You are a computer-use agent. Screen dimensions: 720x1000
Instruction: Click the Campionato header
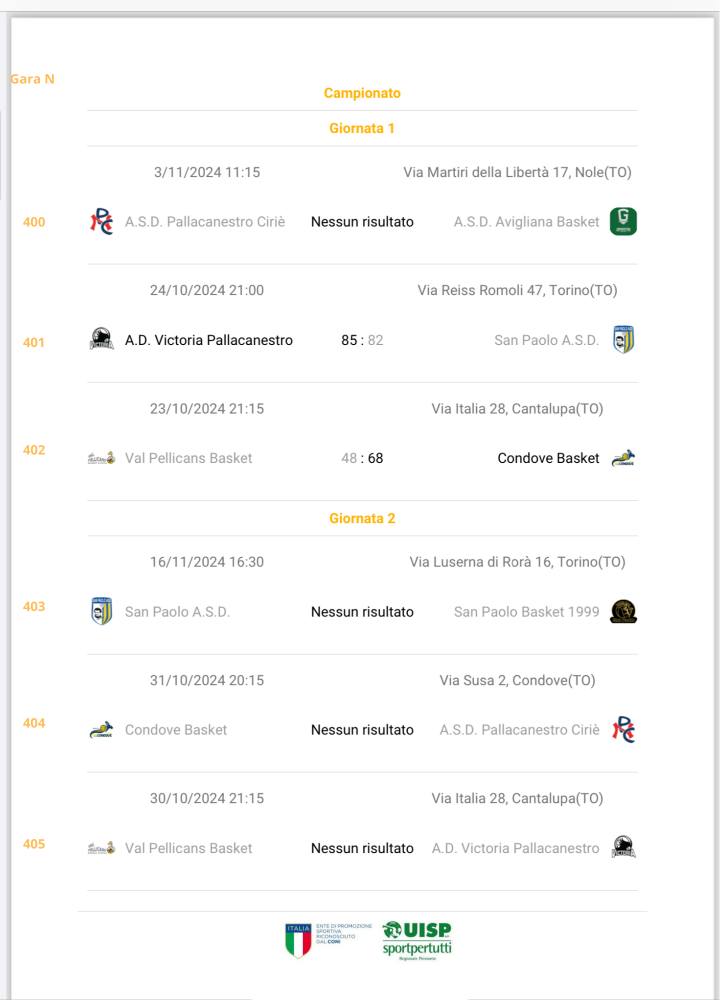tap(362, 93)
